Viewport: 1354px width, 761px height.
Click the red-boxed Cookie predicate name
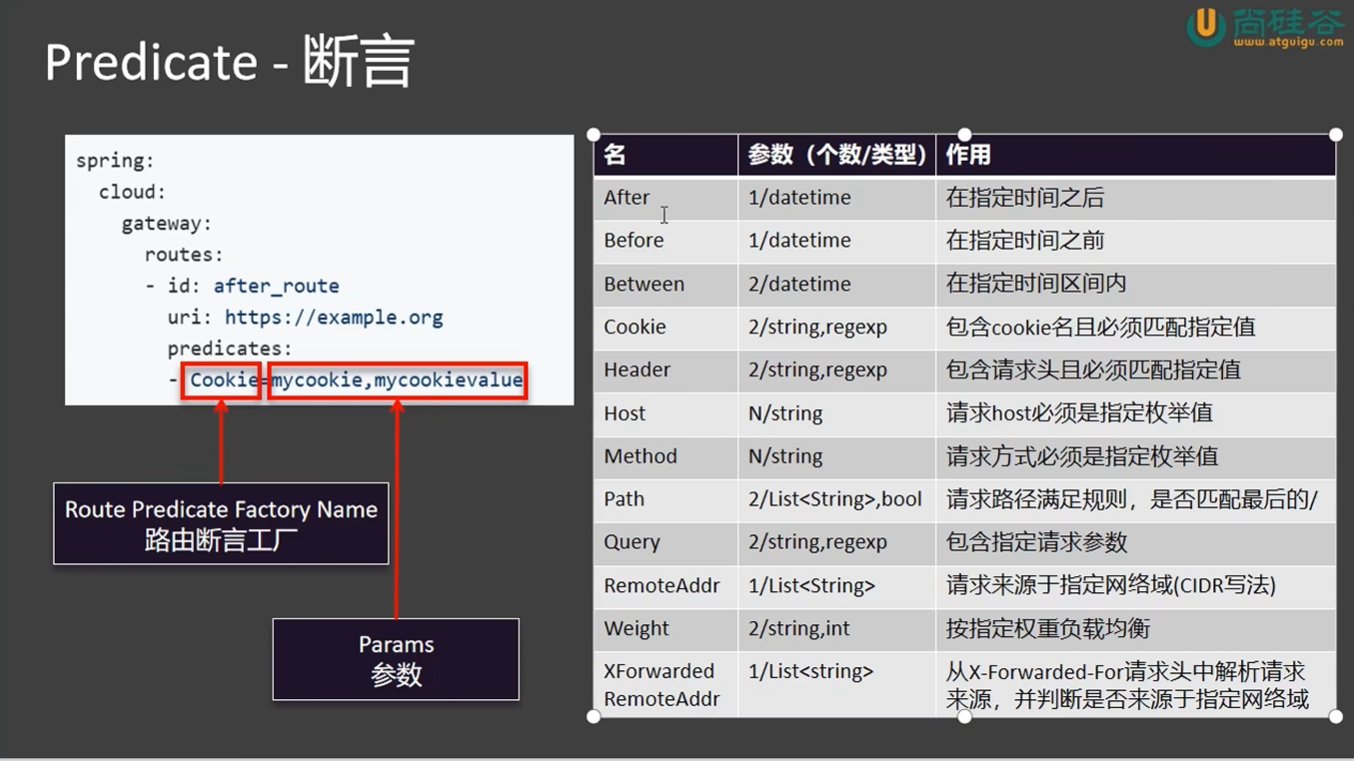tap(222, 380)
